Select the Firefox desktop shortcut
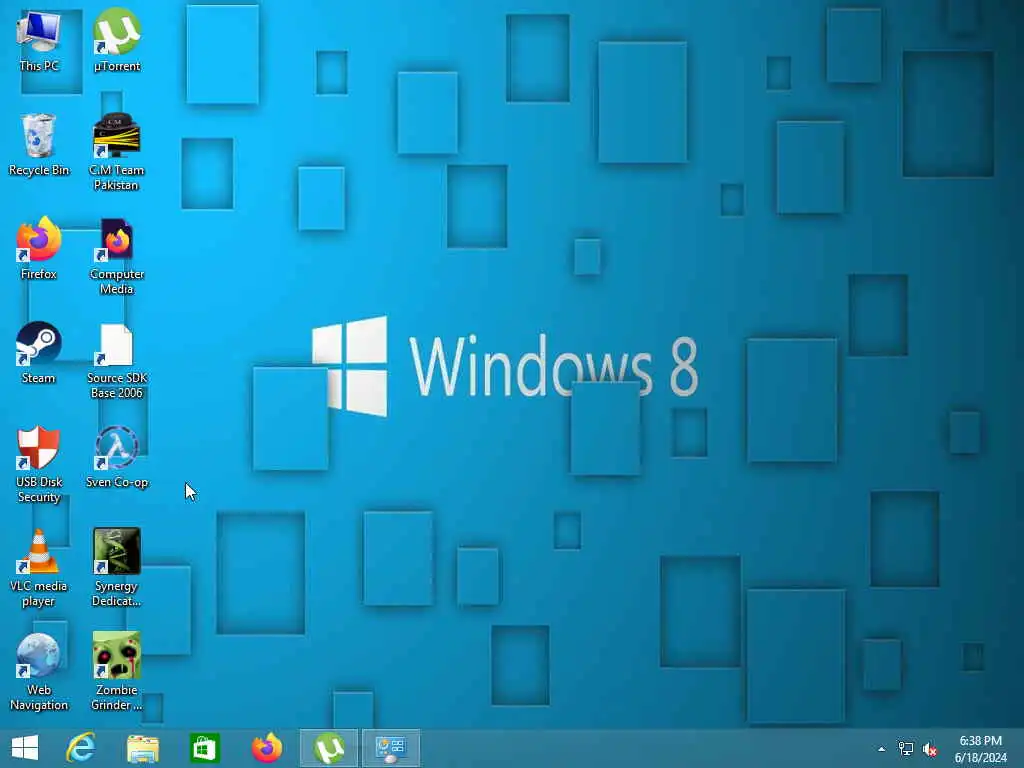This screenshot has width=1024, height=768. click(x=39, y=249)
